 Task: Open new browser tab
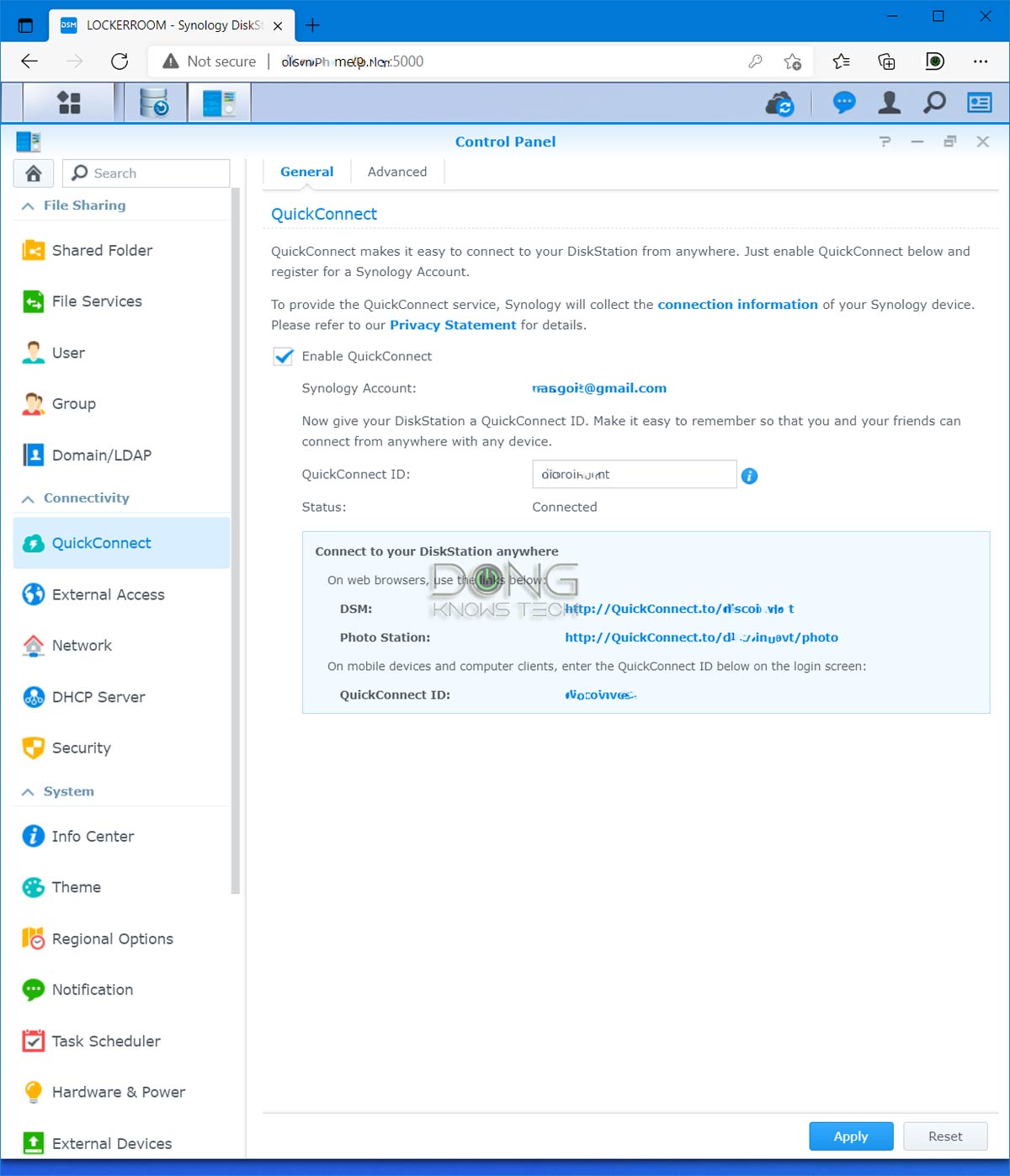[x=312, y=25]
